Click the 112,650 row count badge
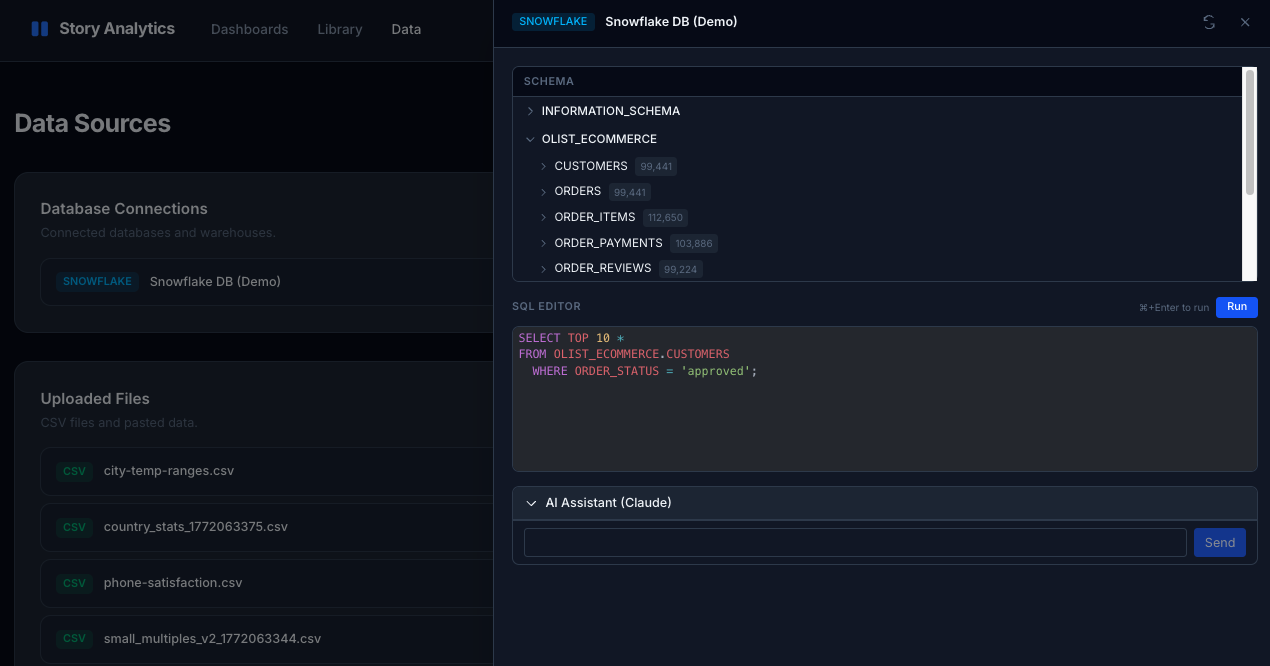 click(x=665, y=218)
